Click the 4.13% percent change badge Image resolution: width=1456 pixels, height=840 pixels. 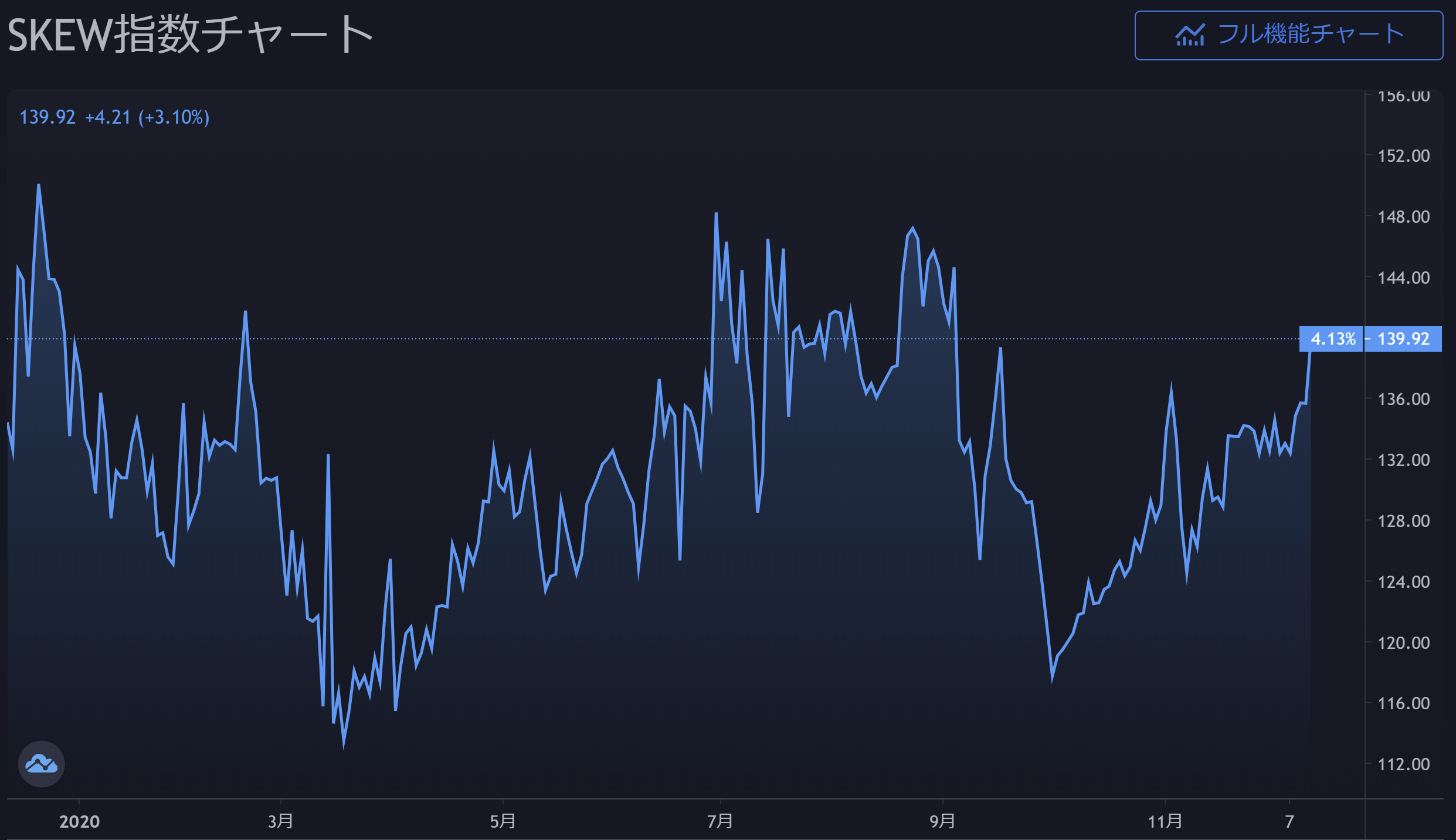pos(1332,339)
